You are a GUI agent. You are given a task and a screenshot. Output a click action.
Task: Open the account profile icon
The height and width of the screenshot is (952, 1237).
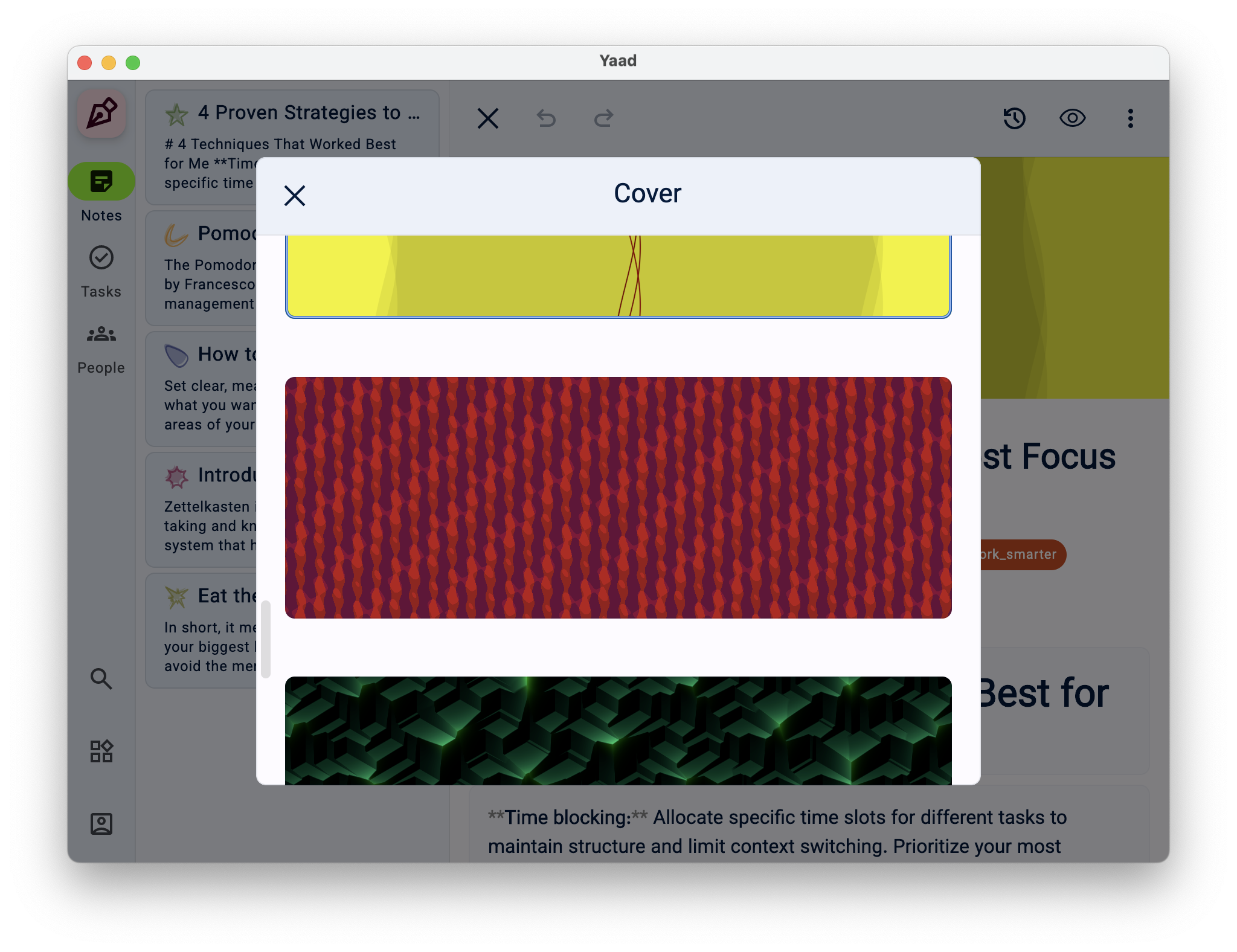click(101, 823)
